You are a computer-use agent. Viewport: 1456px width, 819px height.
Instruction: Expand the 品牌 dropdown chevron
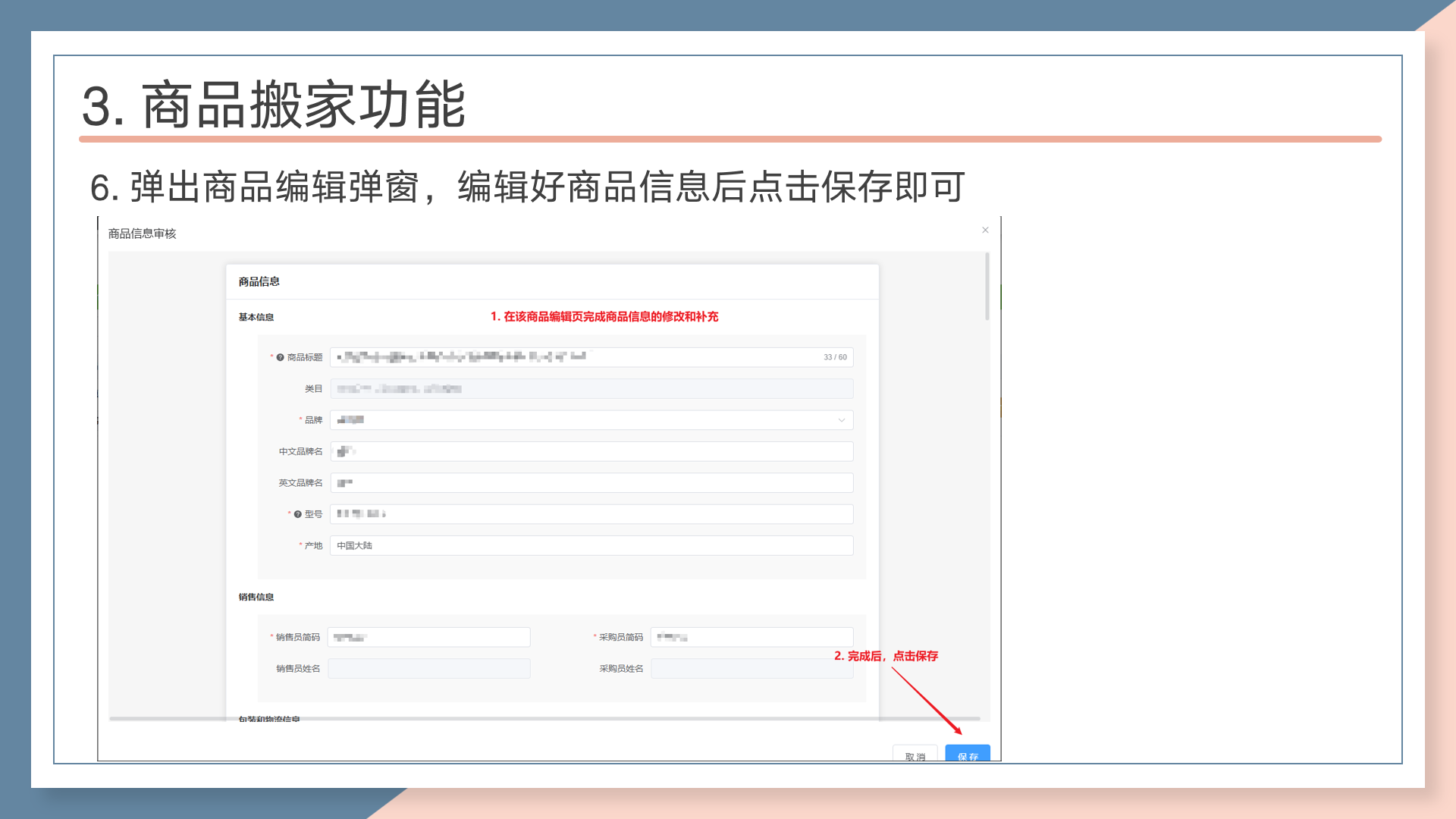(841, 420)
